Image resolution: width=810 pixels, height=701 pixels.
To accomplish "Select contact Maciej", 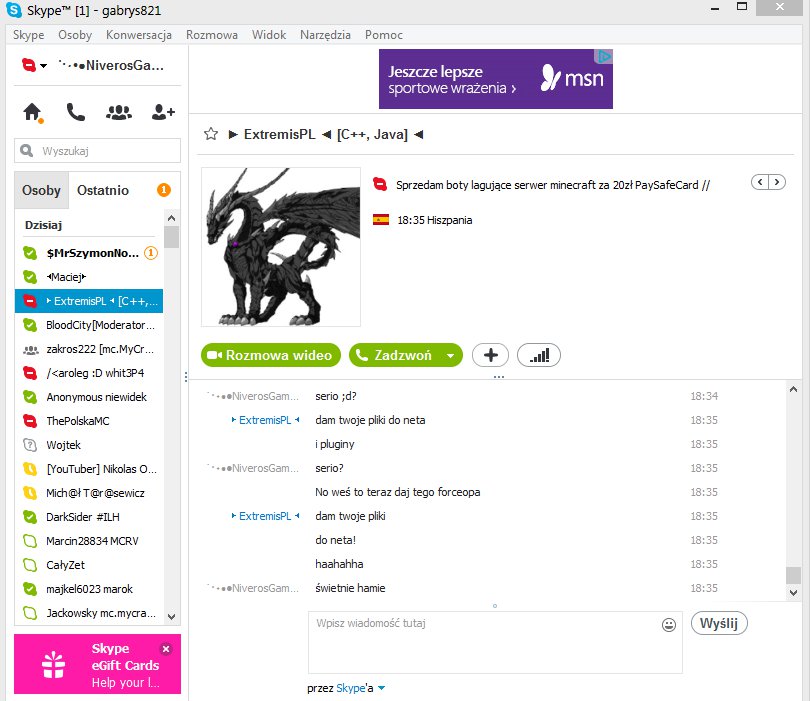I will coord(89,277).
